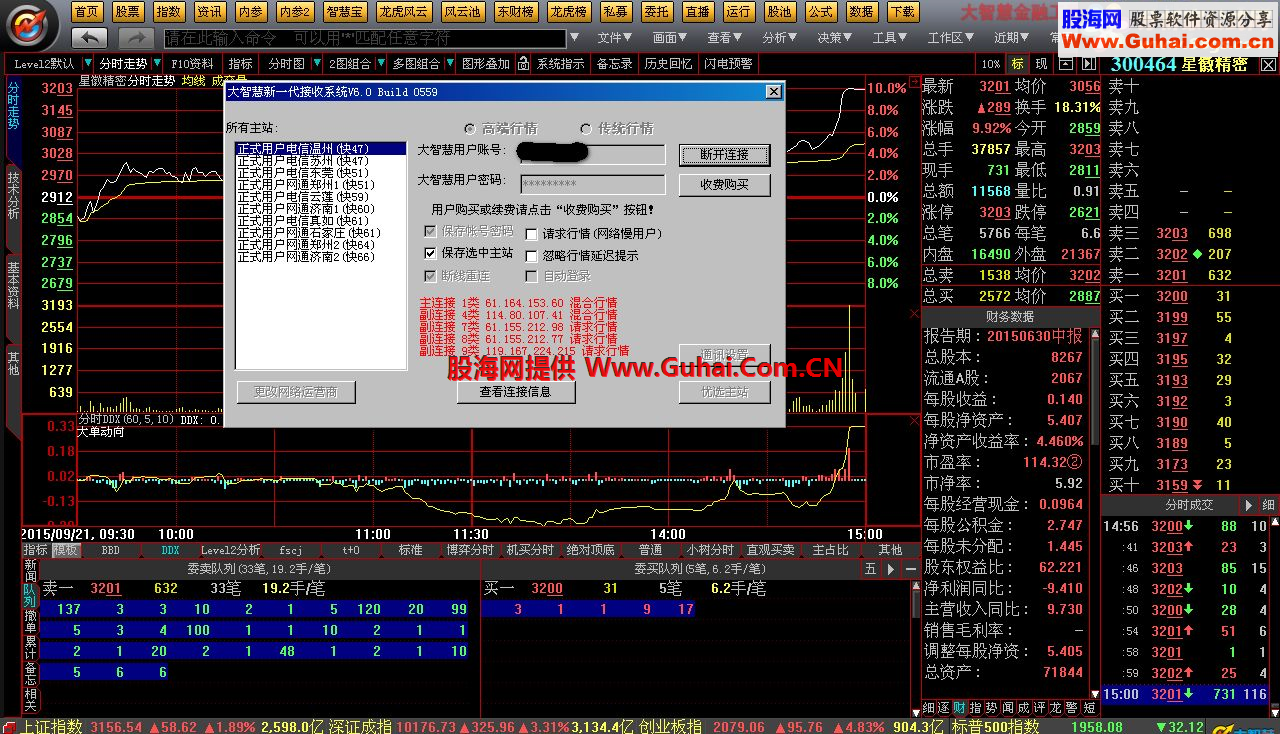Select the 高端行情 radio button
This screenshot has width=1280, height=734.
(470, 129)
